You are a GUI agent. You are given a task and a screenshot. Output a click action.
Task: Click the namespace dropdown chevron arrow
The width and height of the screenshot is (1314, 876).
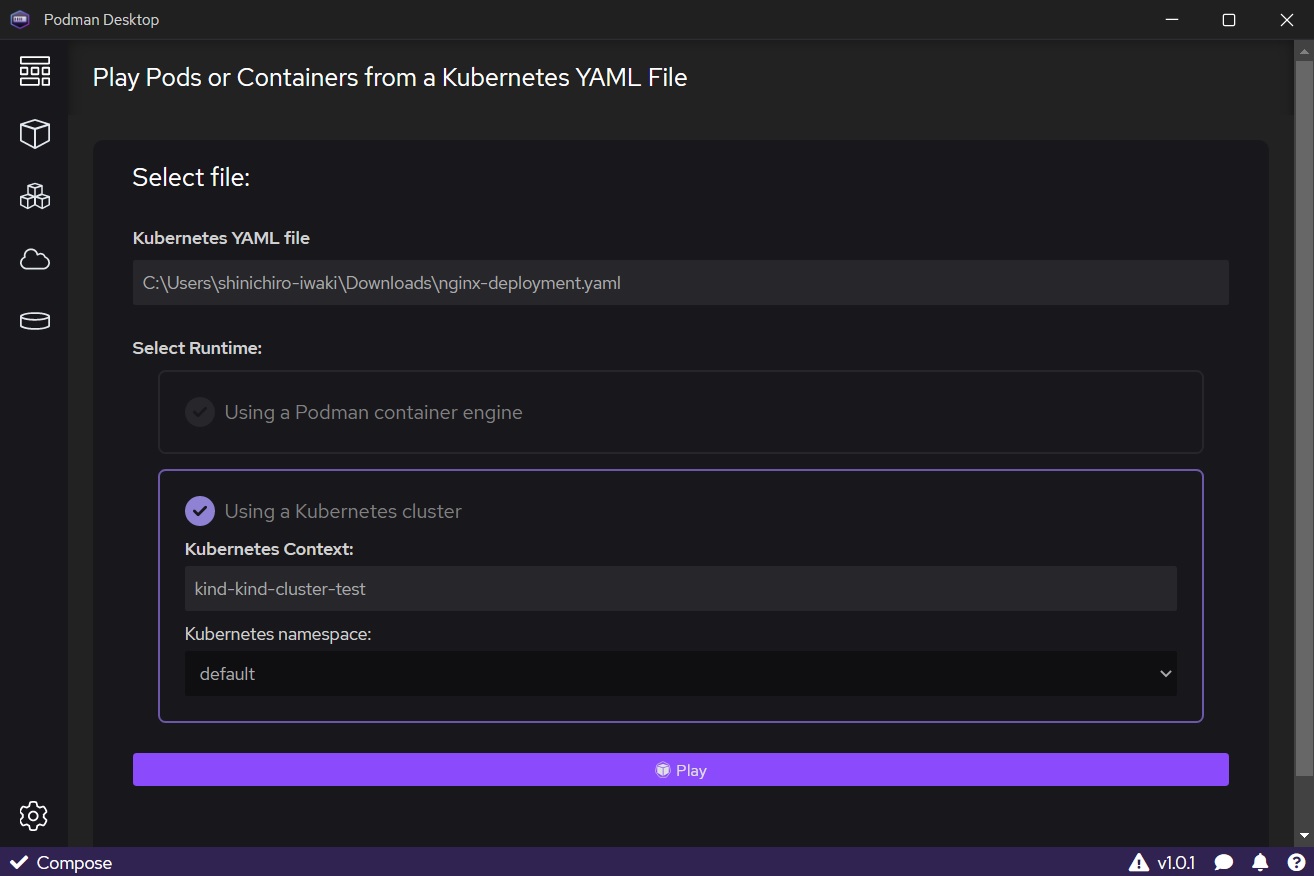point(1165,674)
